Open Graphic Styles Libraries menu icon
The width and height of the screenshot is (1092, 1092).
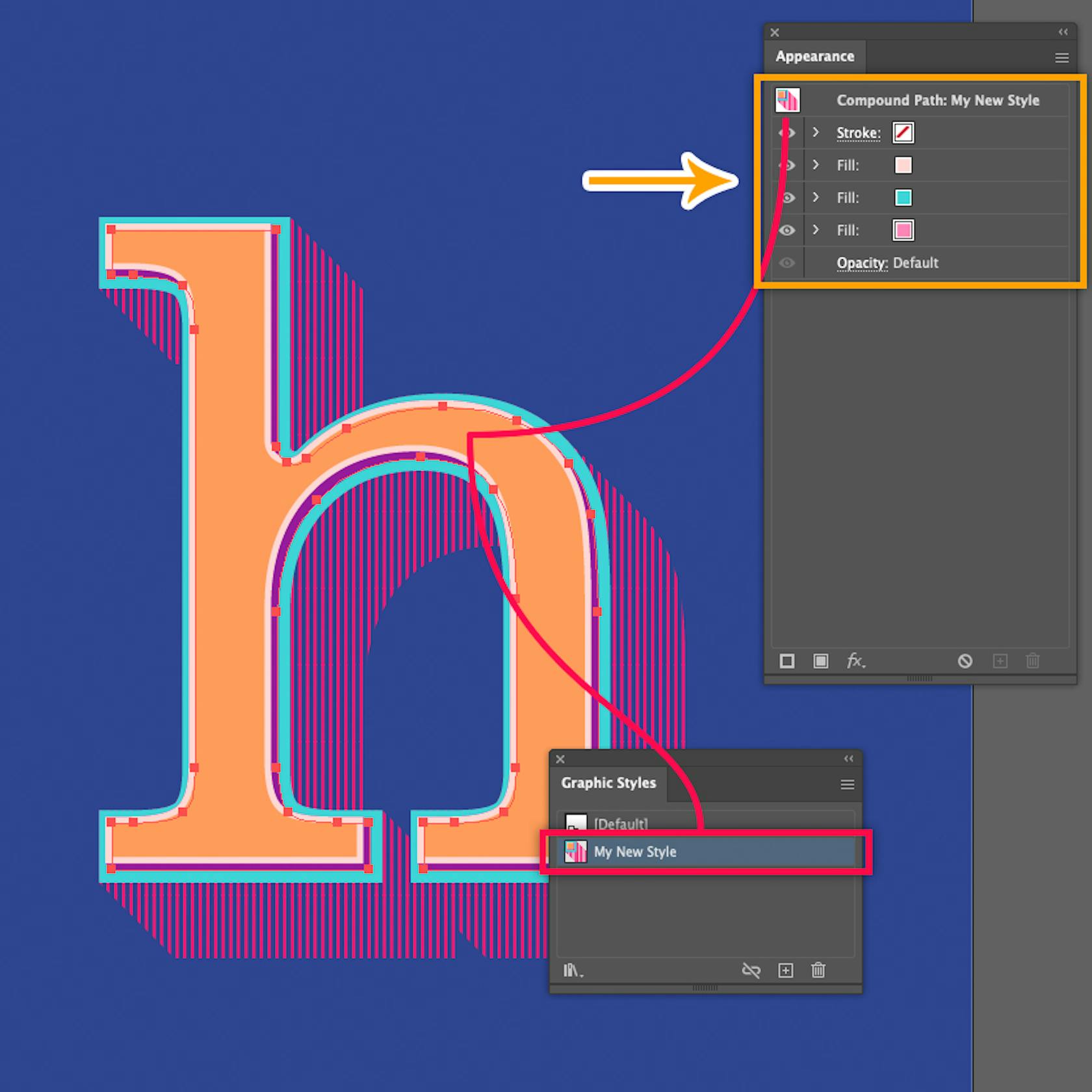pos(572,971)
